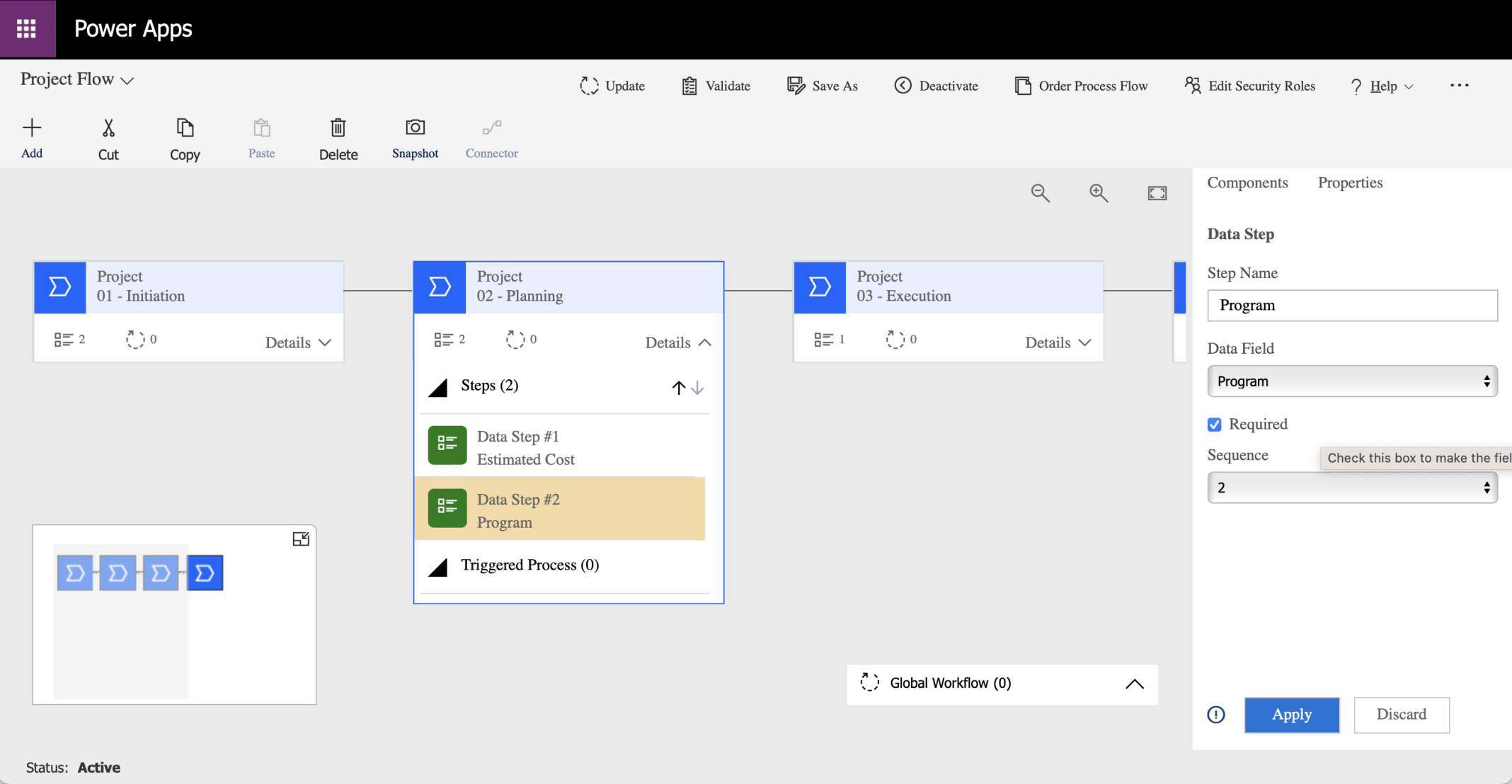The image size is (1512, 784).
Task: Collapse the minimap using its corner icon
Action: tap(301, 539)
